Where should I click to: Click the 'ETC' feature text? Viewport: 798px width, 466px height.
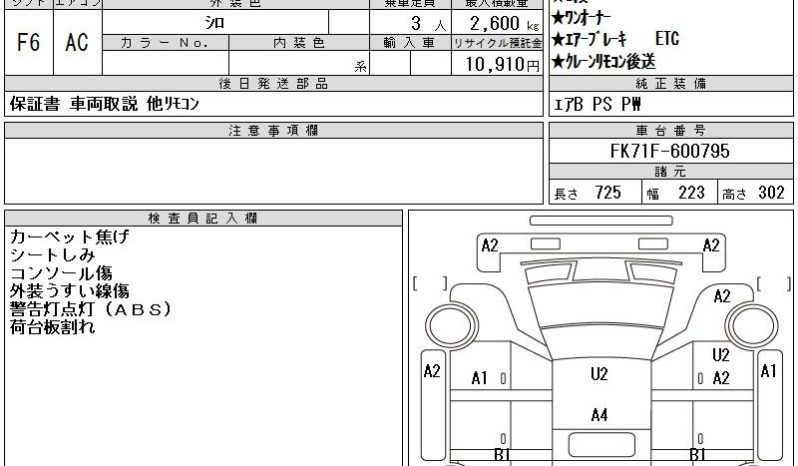tap(667, 39)
